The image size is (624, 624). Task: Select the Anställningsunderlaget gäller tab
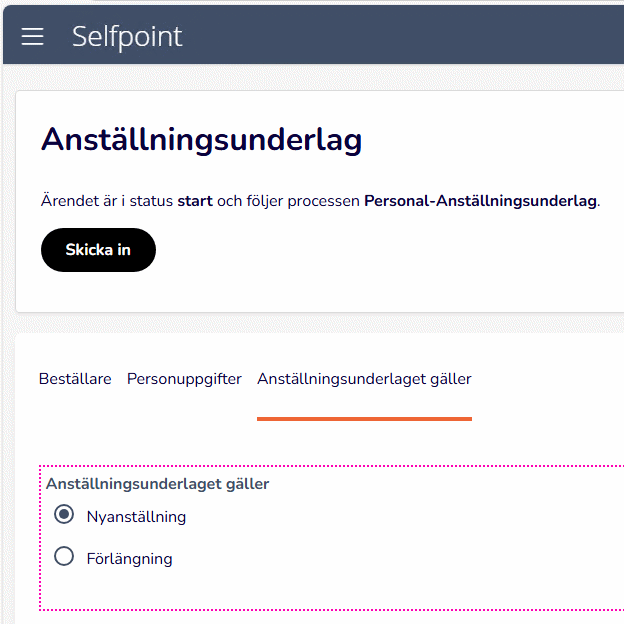click(x=364, y=379)
